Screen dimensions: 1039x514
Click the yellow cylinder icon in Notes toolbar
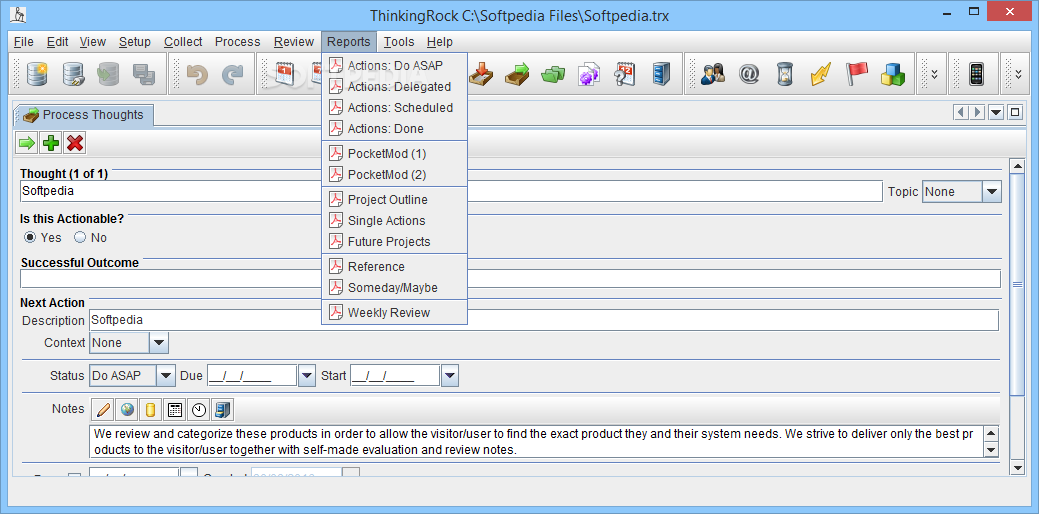coord(151,410)
